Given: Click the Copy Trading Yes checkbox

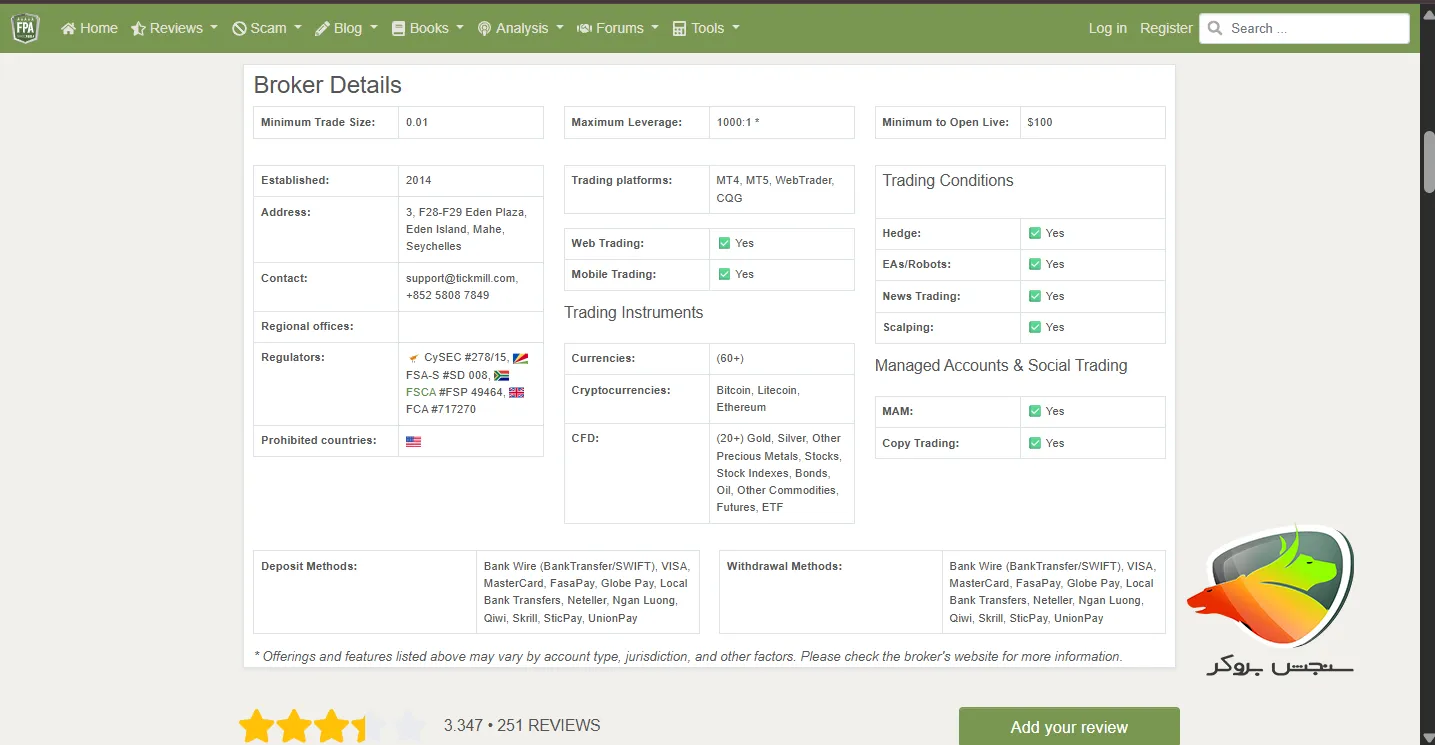Looking at the screenshot, I should point(1035,443).
